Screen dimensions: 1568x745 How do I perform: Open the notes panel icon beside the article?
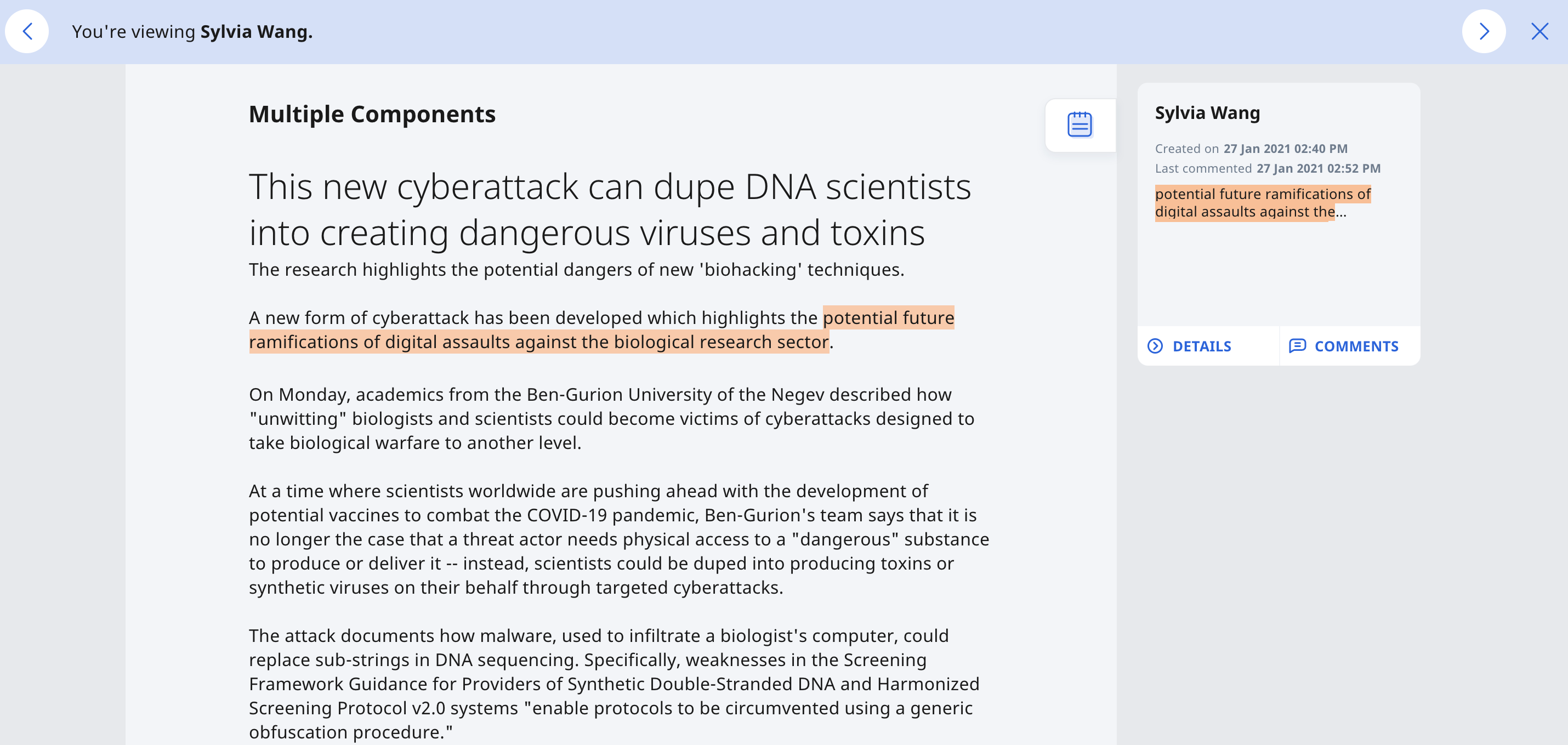pyautogui.click(x=1079, y=125)
